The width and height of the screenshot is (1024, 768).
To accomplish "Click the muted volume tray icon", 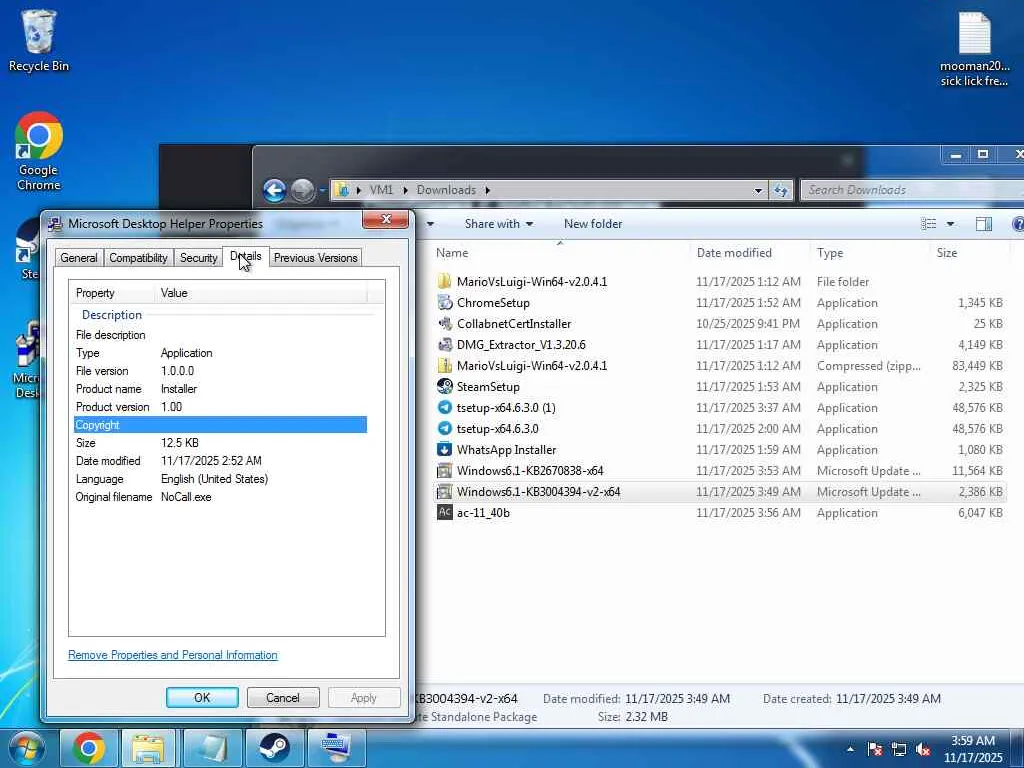I will (923, 749).
